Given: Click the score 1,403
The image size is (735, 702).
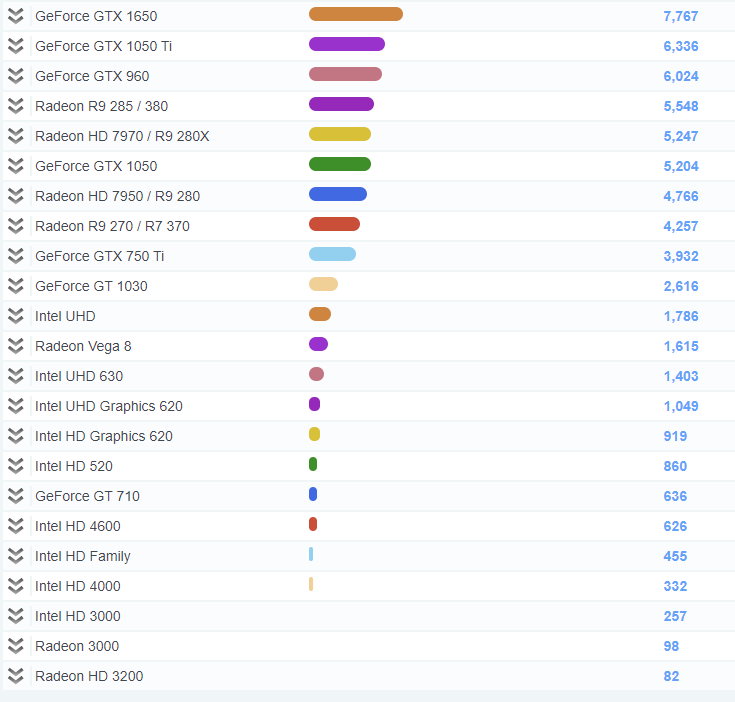Looking at the screenshot, I should point(681,376).
